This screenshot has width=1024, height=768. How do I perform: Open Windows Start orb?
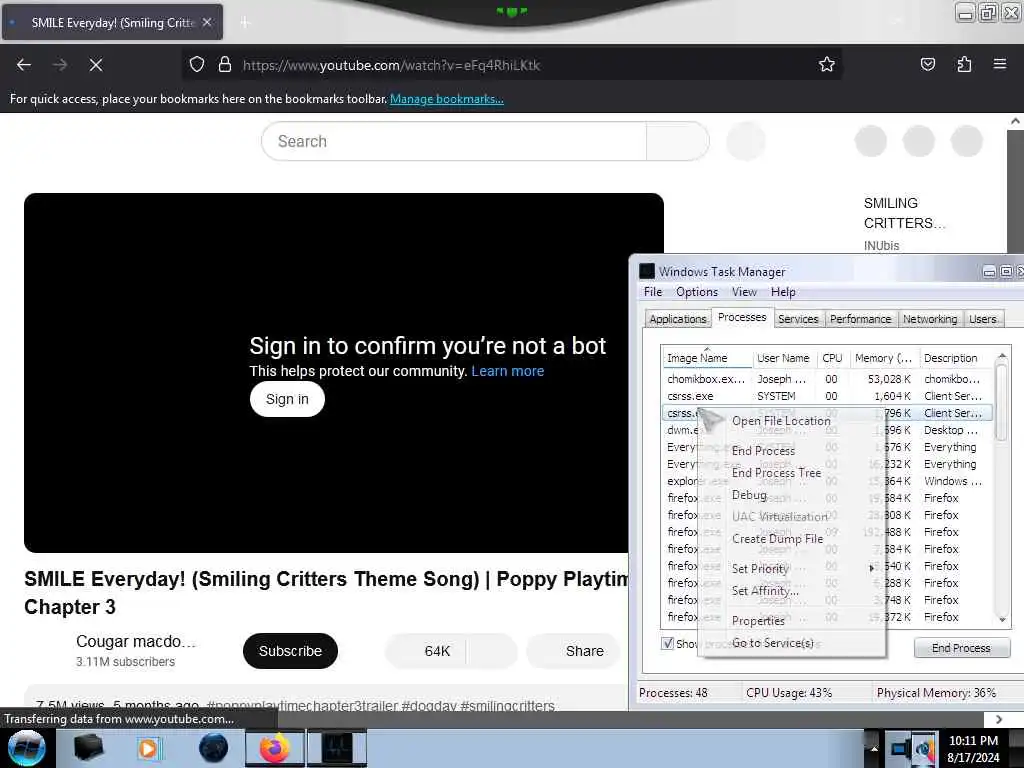coord(26,748)
